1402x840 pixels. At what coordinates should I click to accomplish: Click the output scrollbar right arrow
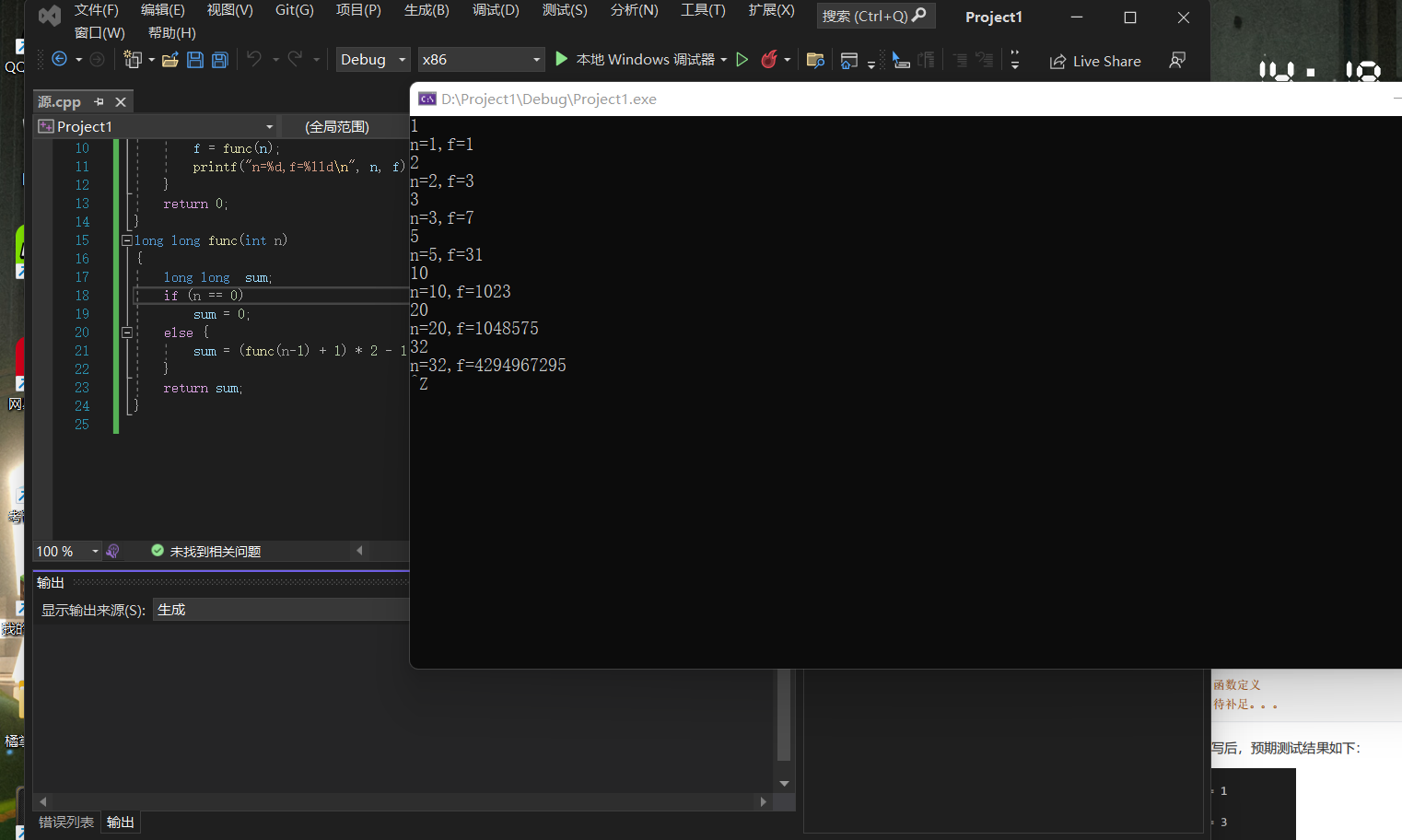[763, 801]
